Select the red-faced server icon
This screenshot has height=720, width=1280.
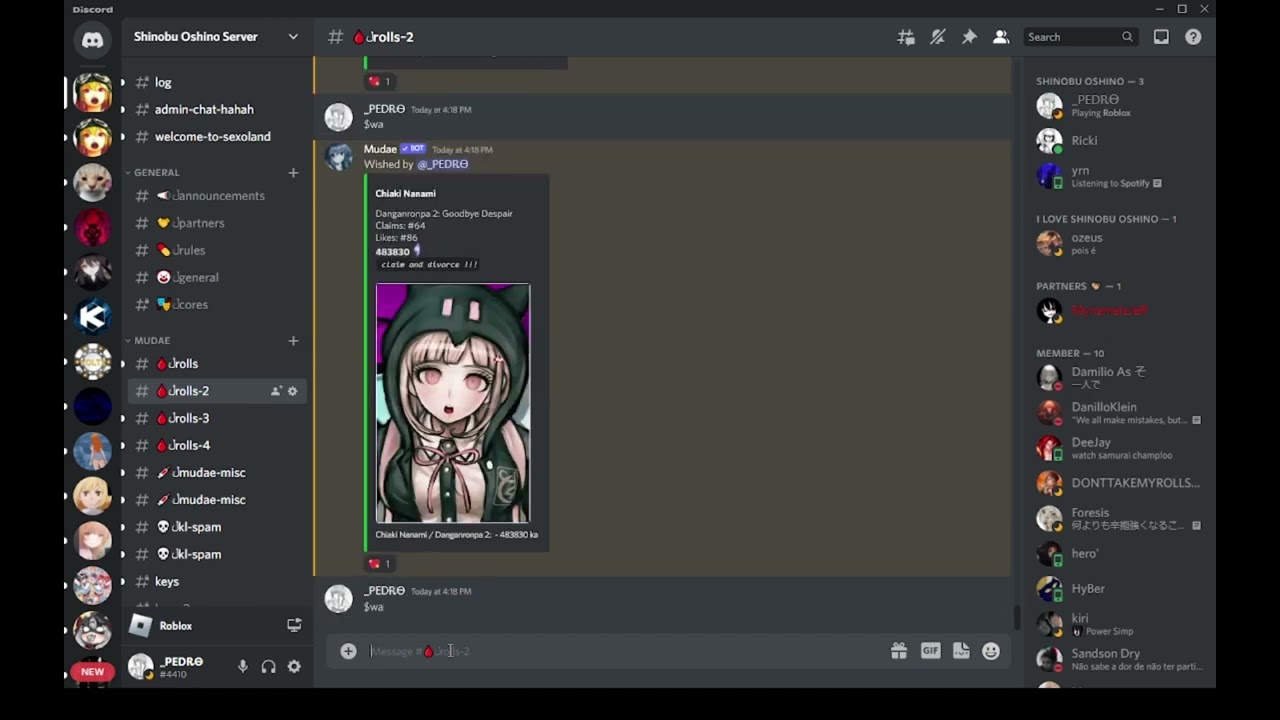click(x=92, y=228)
